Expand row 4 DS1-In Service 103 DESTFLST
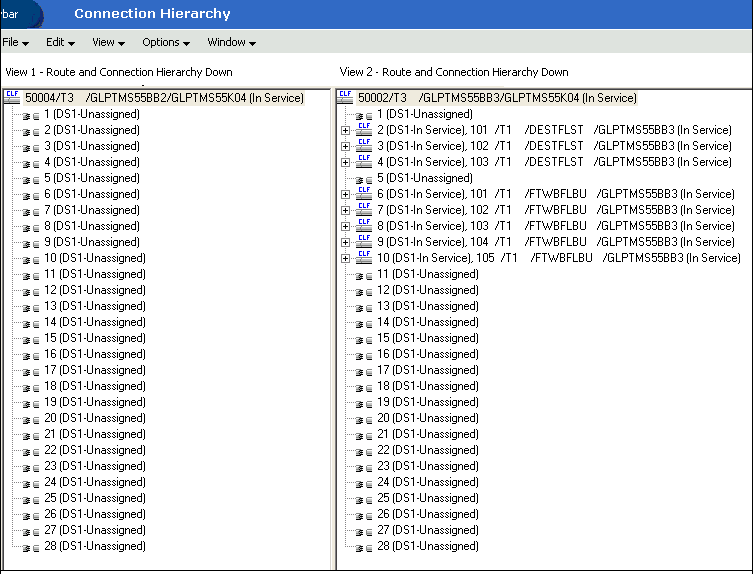The image size is (754, 574). [345, 162]
